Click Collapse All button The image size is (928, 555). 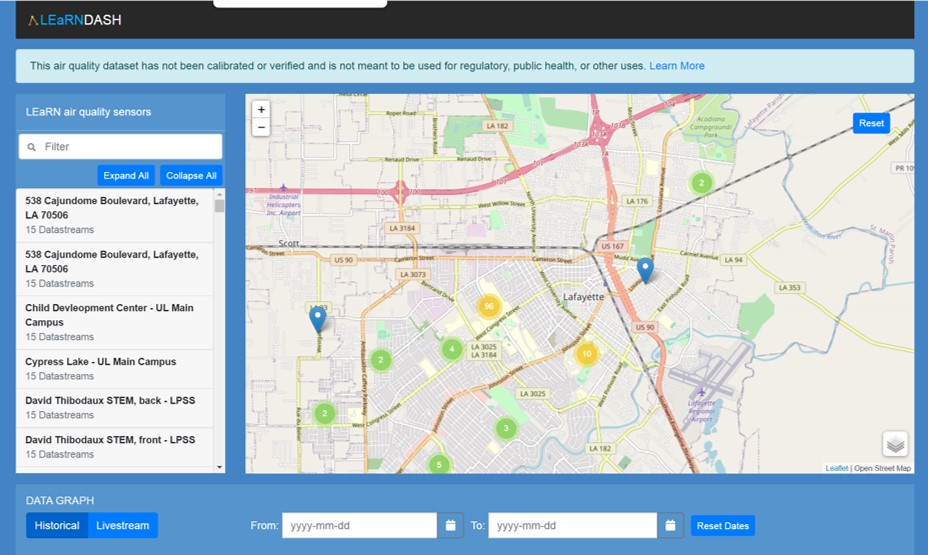pos(191,176)
